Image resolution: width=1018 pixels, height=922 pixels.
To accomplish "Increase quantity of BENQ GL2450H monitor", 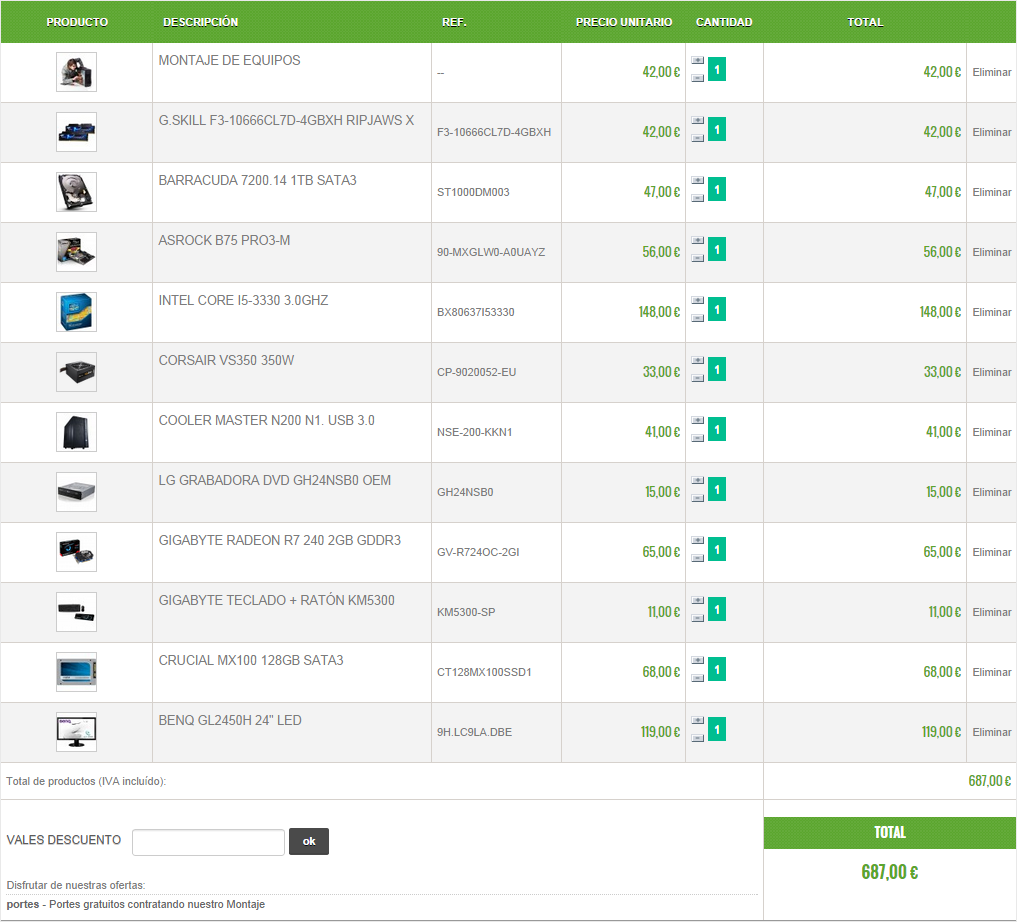I will click(697, 721).
